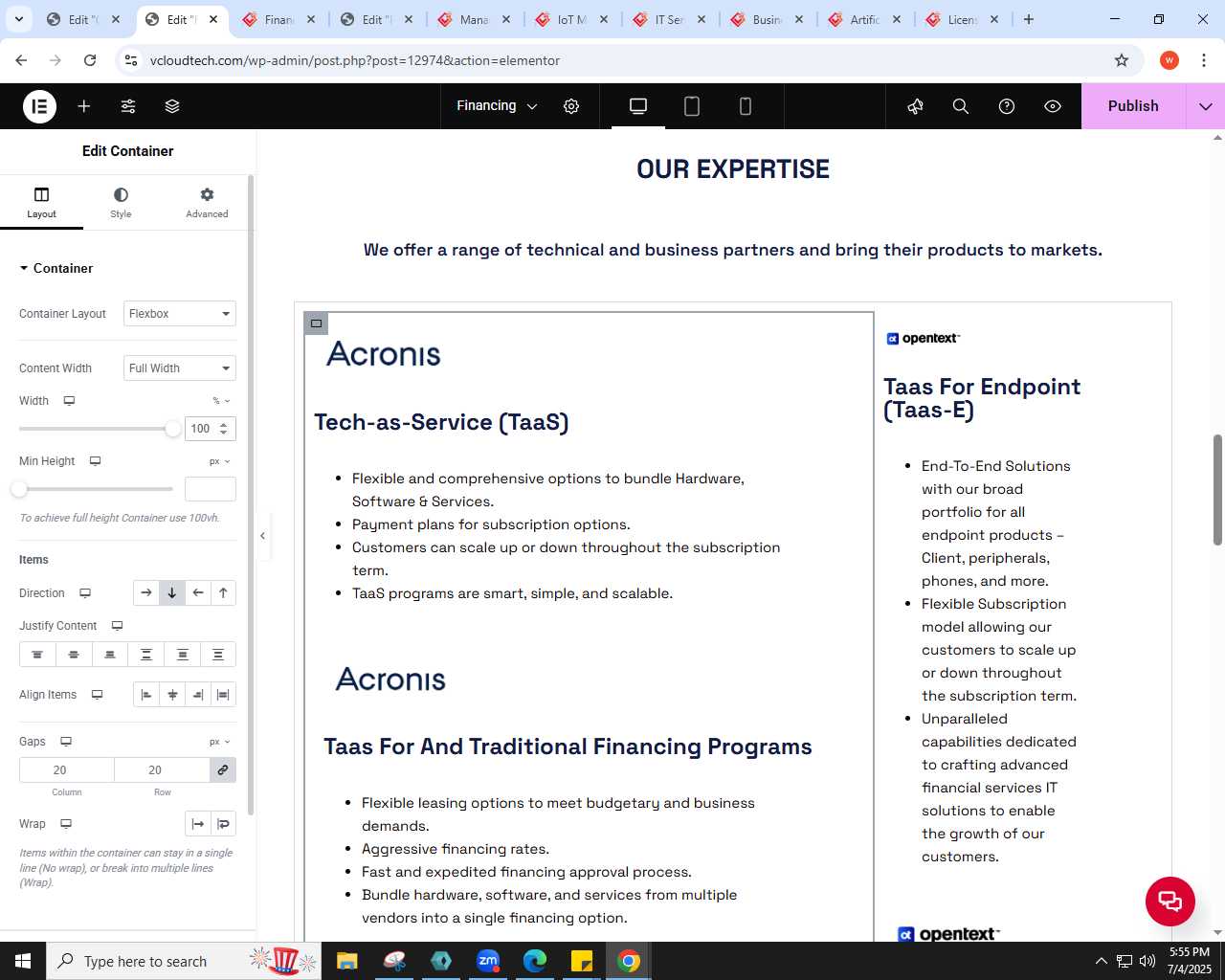
Task: Open page settings gear next to Financing
Action: tap(571, 106)
